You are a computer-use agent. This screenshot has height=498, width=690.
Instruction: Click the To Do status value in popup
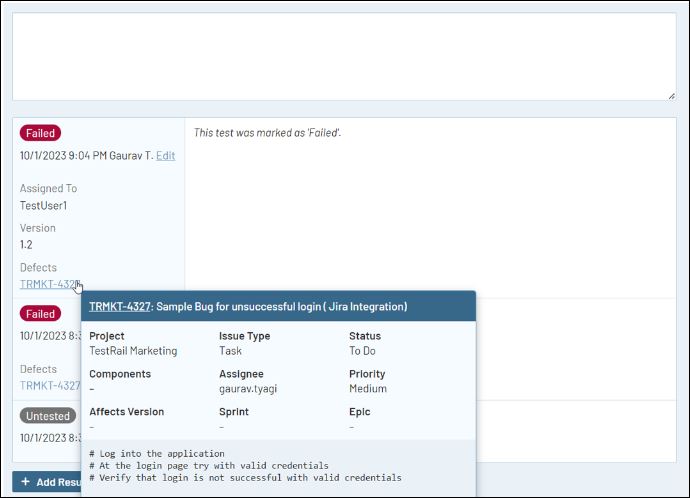point(364,351)
